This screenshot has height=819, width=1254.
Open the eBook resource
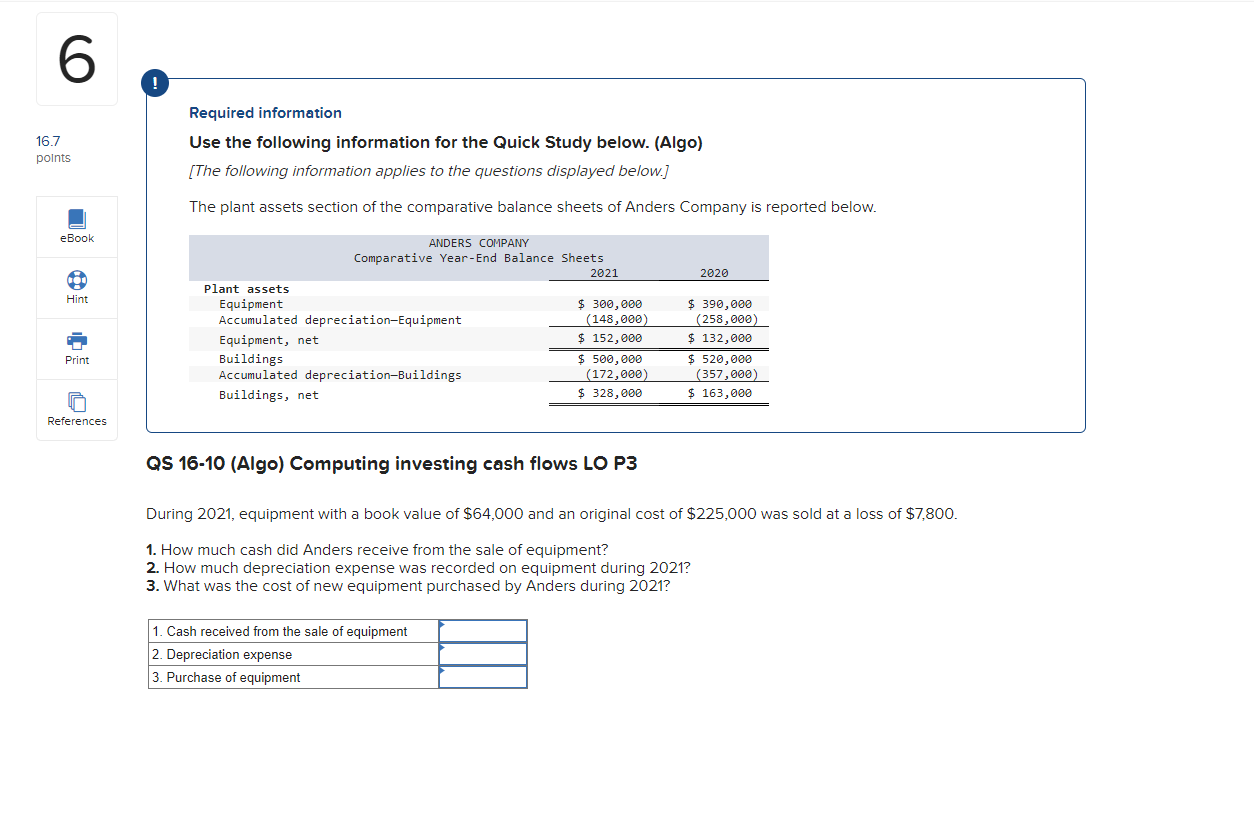[76, 226]
